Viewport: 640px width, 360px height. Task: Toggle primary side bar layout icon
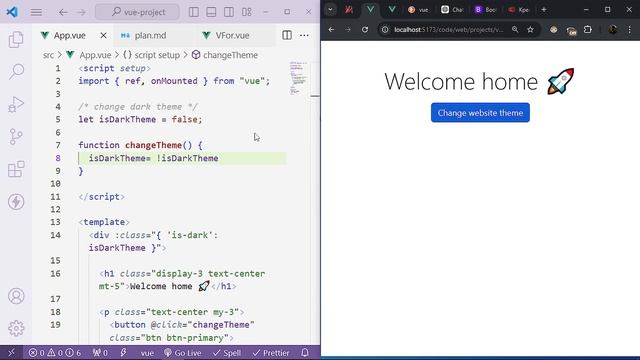pyautogui.click(x=194, y=12)
